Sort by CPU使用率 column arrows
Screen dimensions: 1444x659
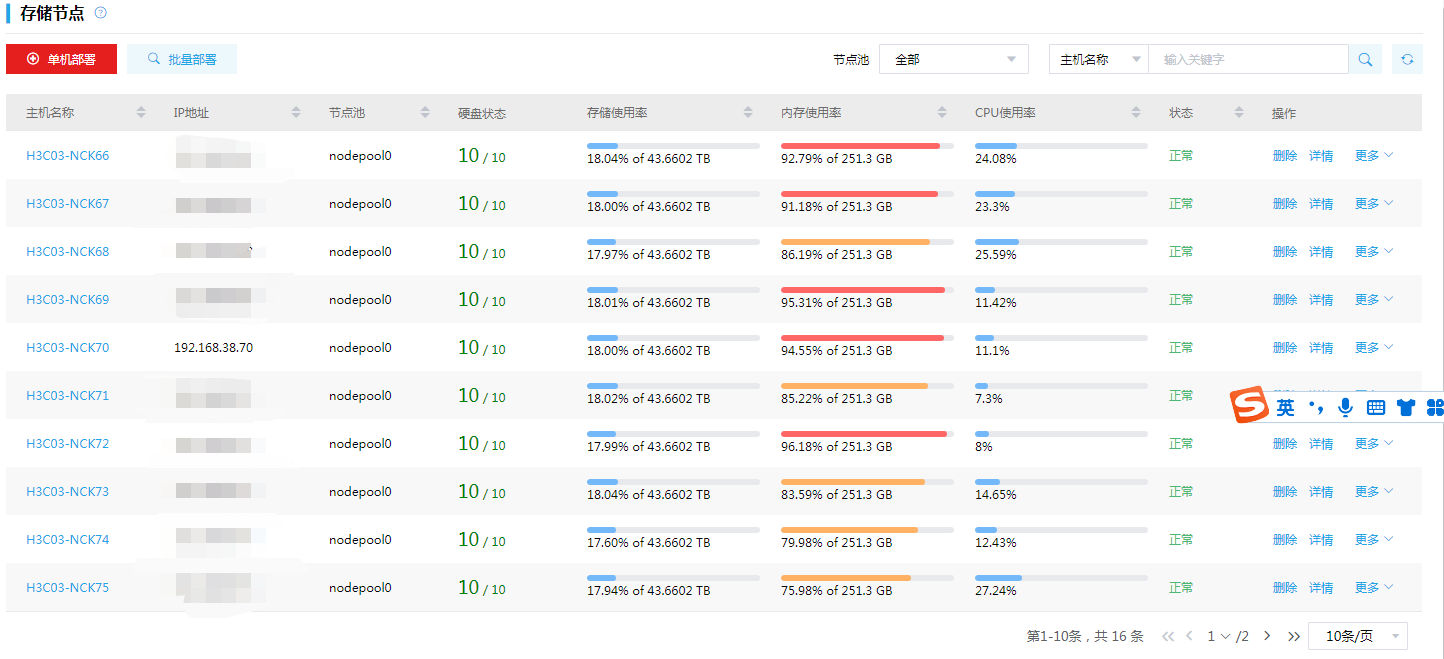coord(1136,113)
